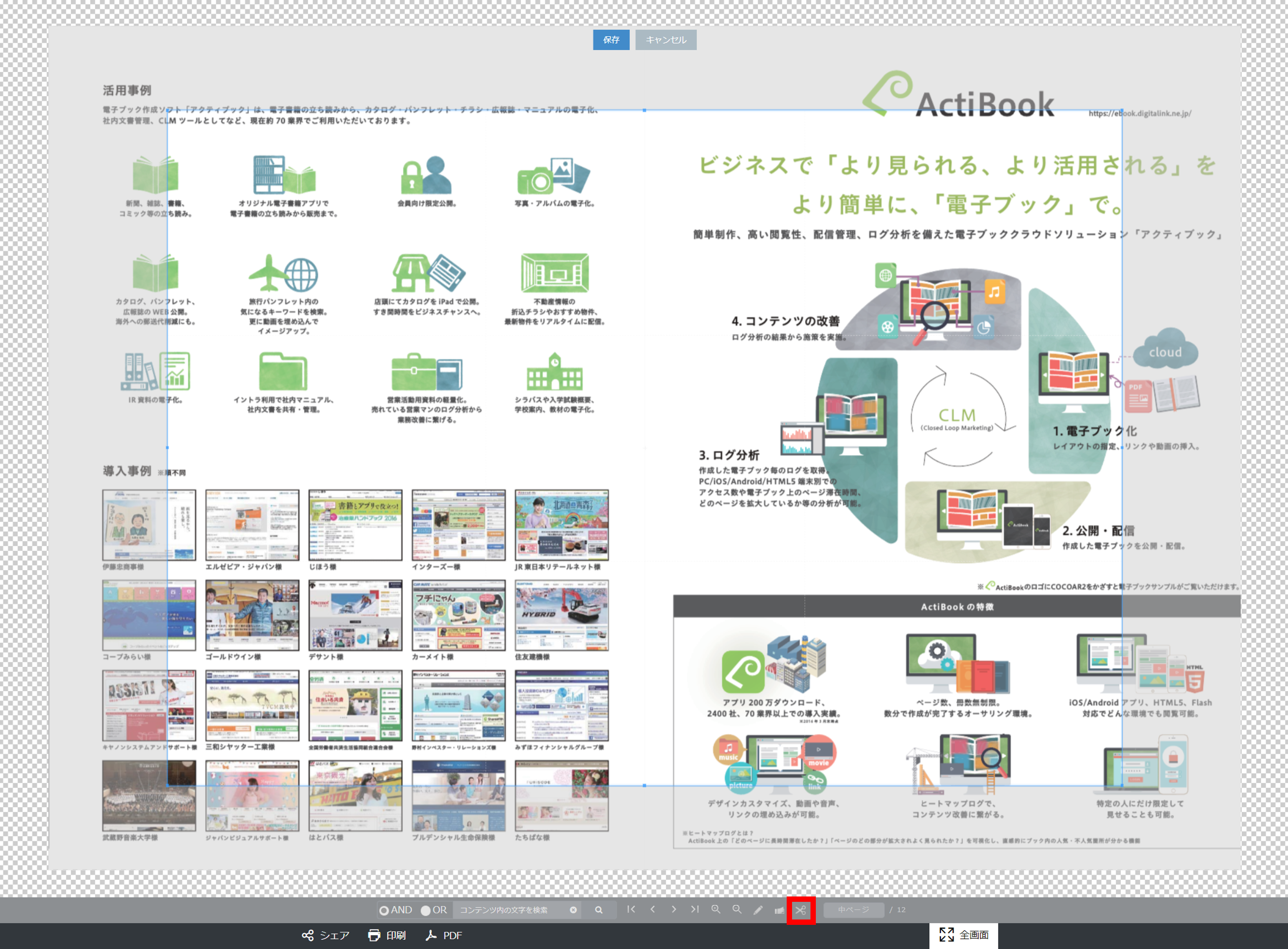Click the 保存 save button
Screen dimensions: 1288x949
pos(611,39)
